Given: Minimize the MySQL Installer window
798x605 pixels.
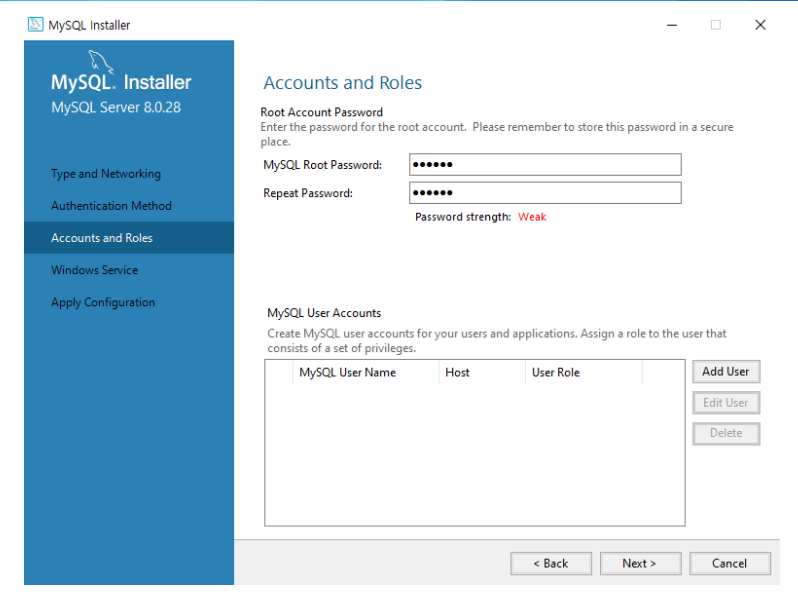Looking at the screenshot, I should point(672,25).
